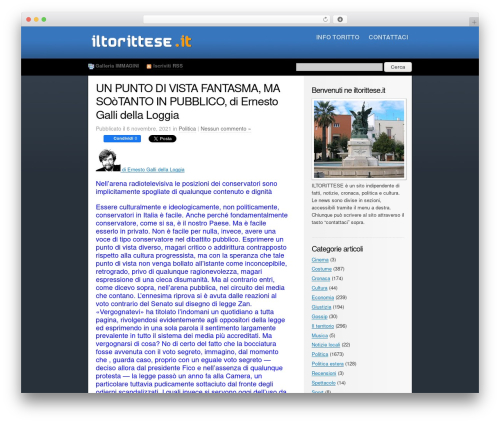
Task: Open a new tab with plus button
Action: [x=474, y=22]
